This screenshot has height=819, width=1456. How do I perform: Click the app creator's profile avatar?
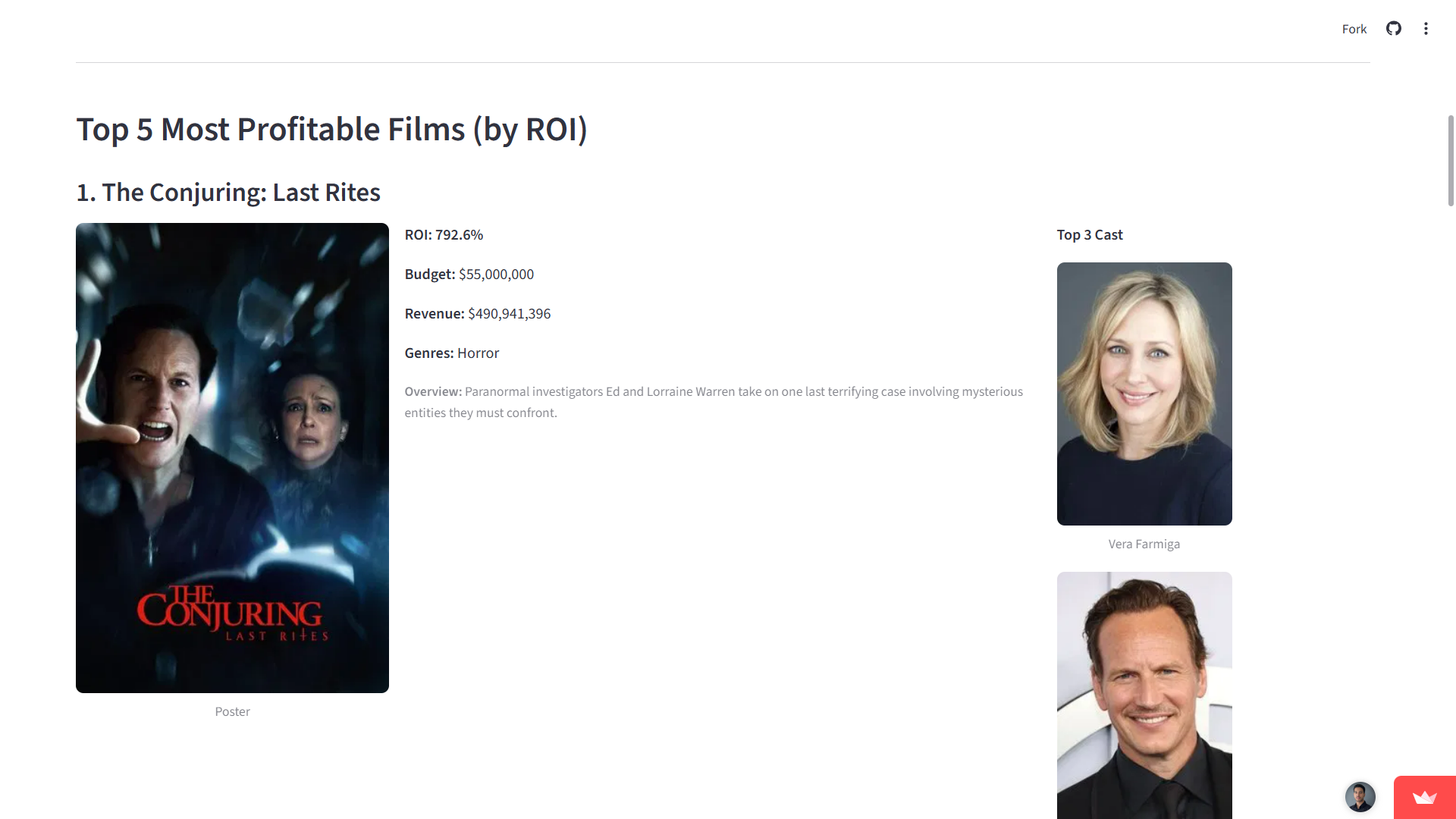tap(1360, 797)
